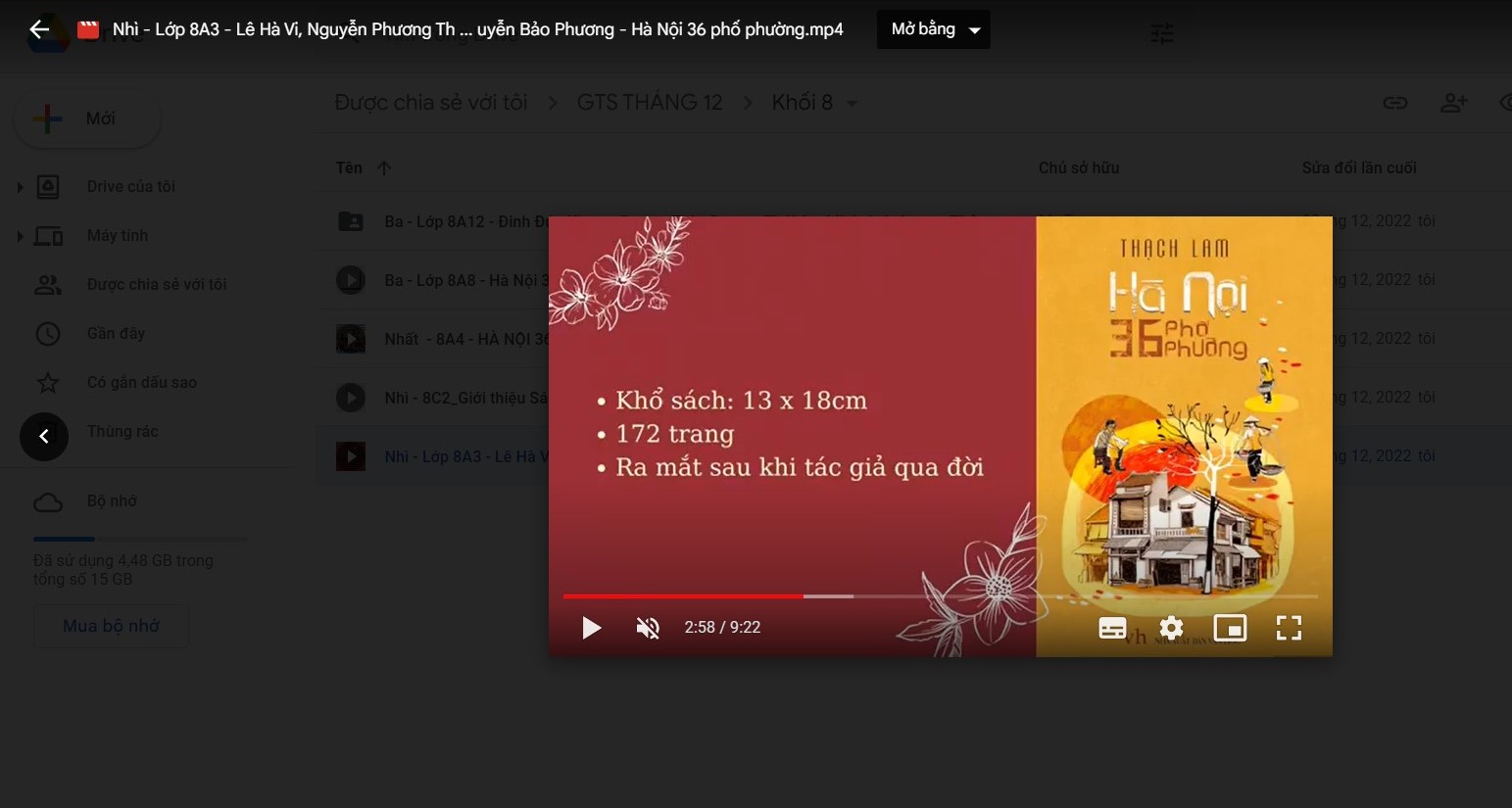The image size is (1512, 808).
Task: Select the 'Nhì - 8C2_Giới thiệu' file
Action: (913, 398)
